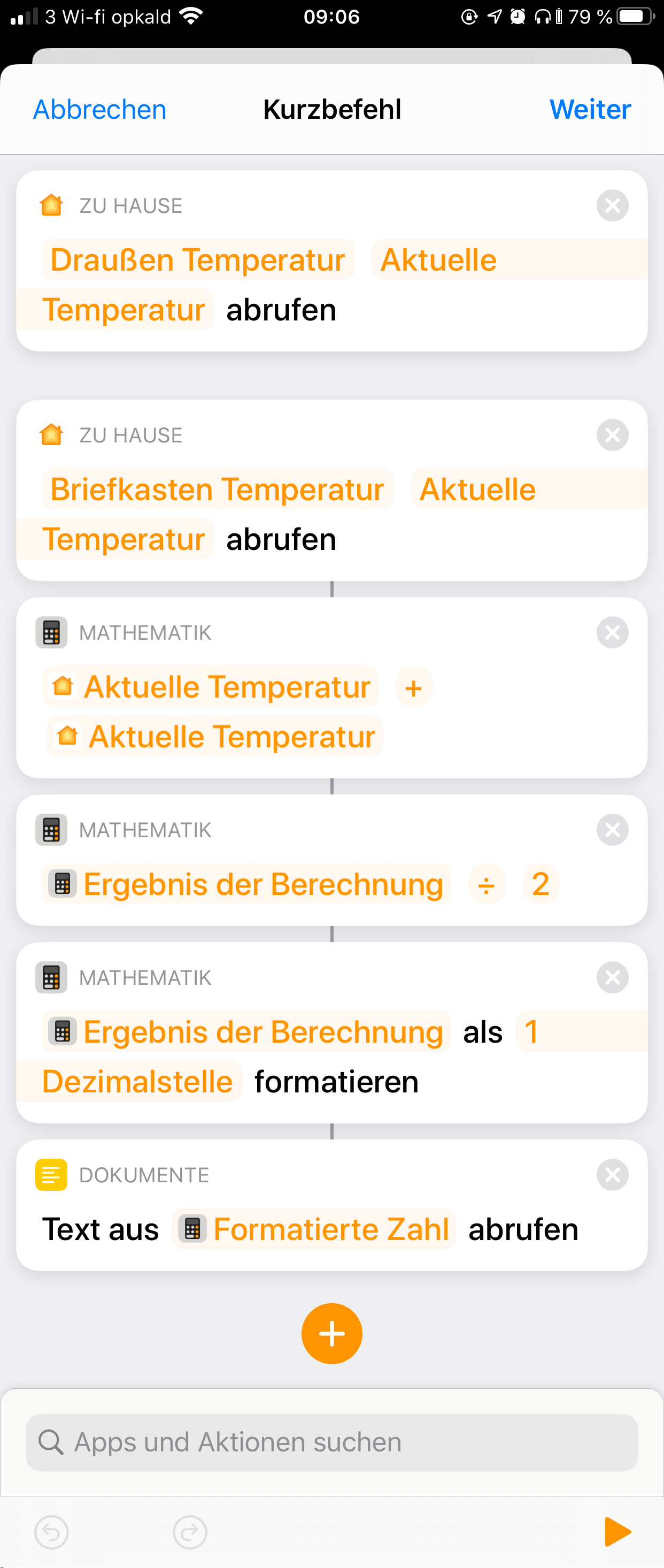Viewport: 664px width, 1568px height.
Task: Search in Apps und Aktionen suchen field
Action: (332, 1443)
